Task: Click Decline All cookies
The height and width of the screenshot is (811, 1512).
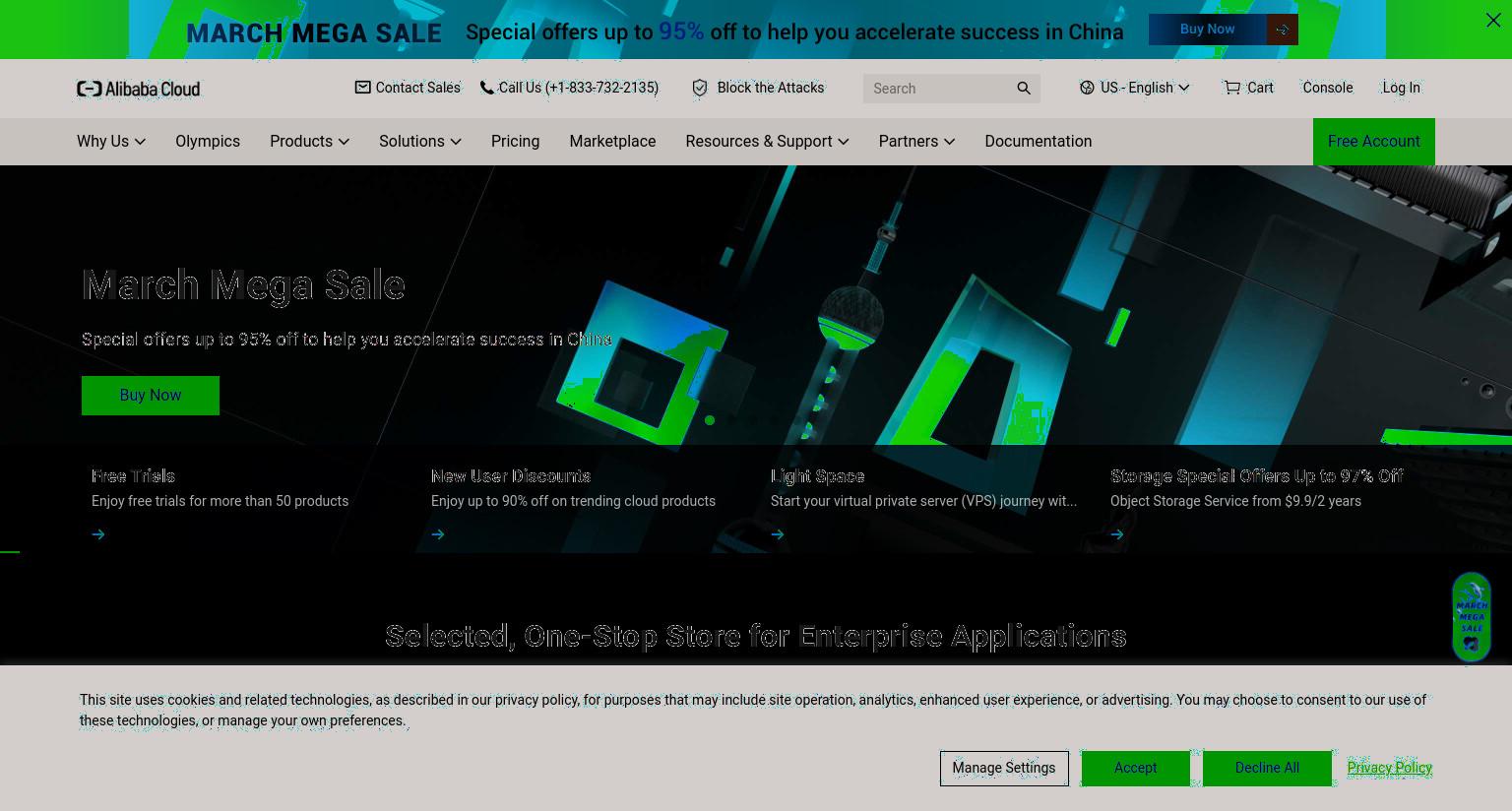Action: (1267, 768)
